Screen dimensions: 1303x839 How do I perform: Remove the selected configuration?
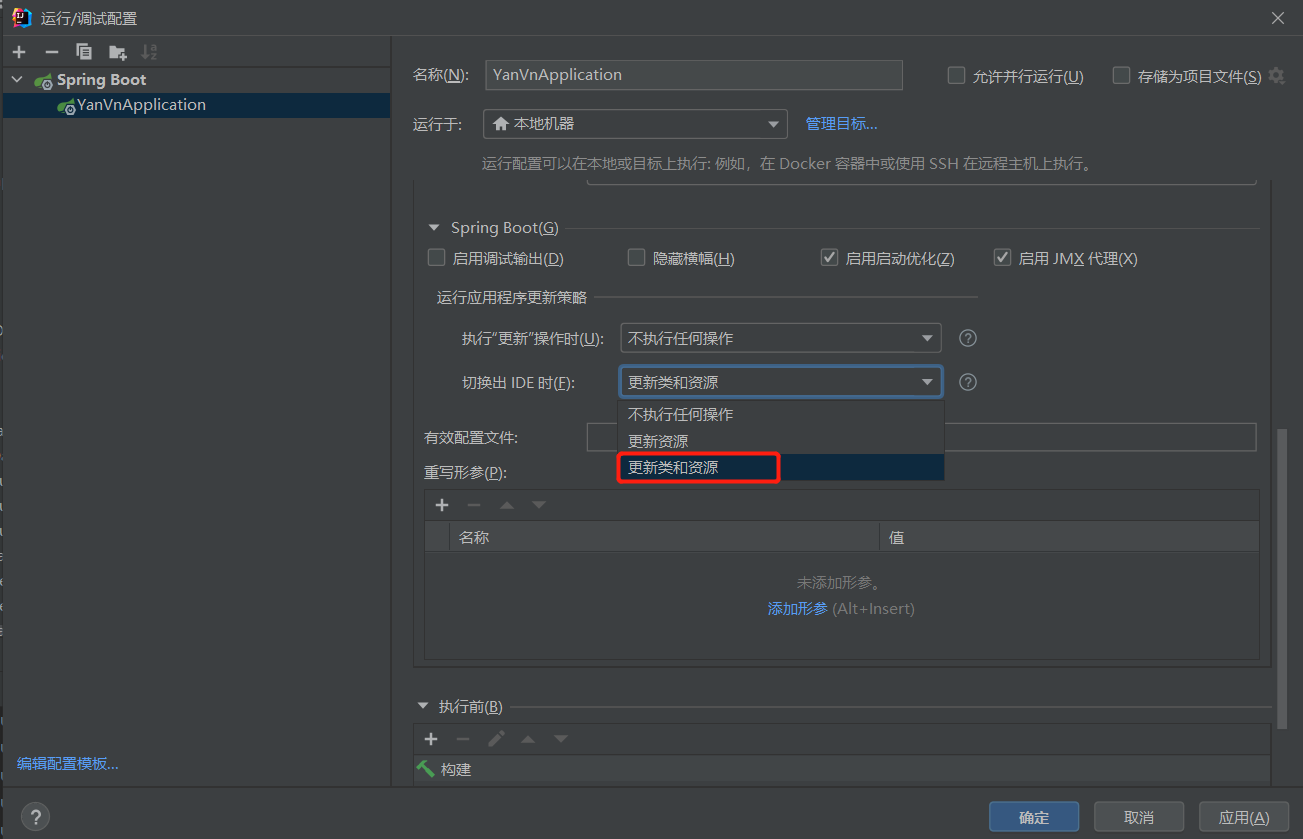pos(50,51)
